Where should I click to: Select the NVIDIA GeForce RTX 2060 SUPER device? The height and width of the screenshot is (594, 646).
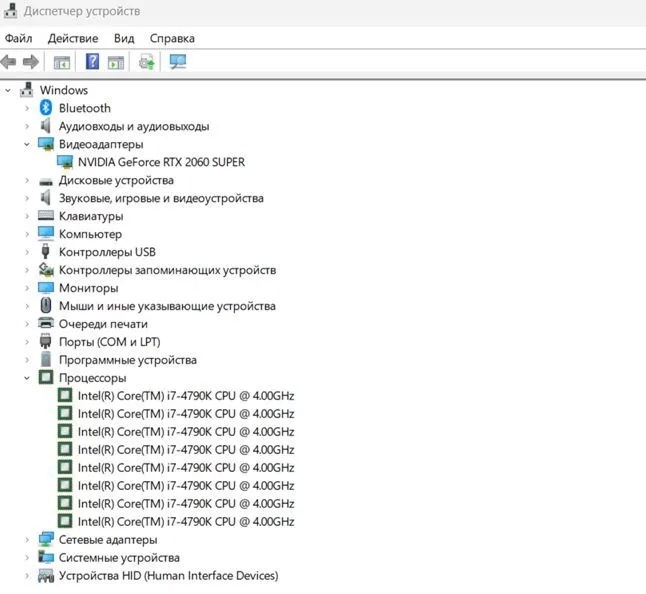(x=161, y=162)
